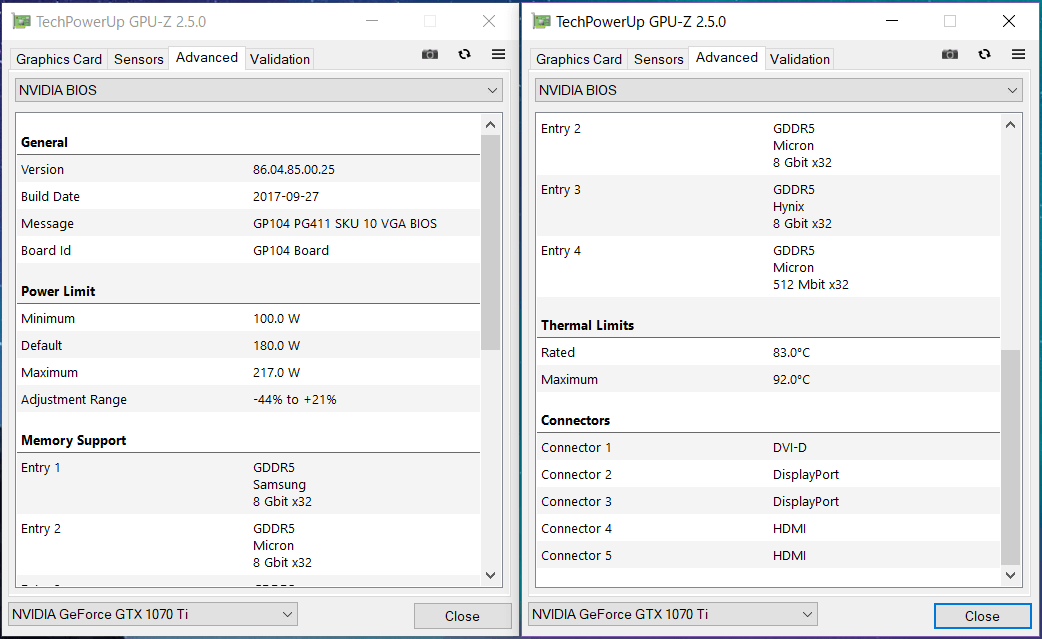Open GTX 1070 Ti GPU selector in right window
1042x639 pixels.
[x=673, y=614]
